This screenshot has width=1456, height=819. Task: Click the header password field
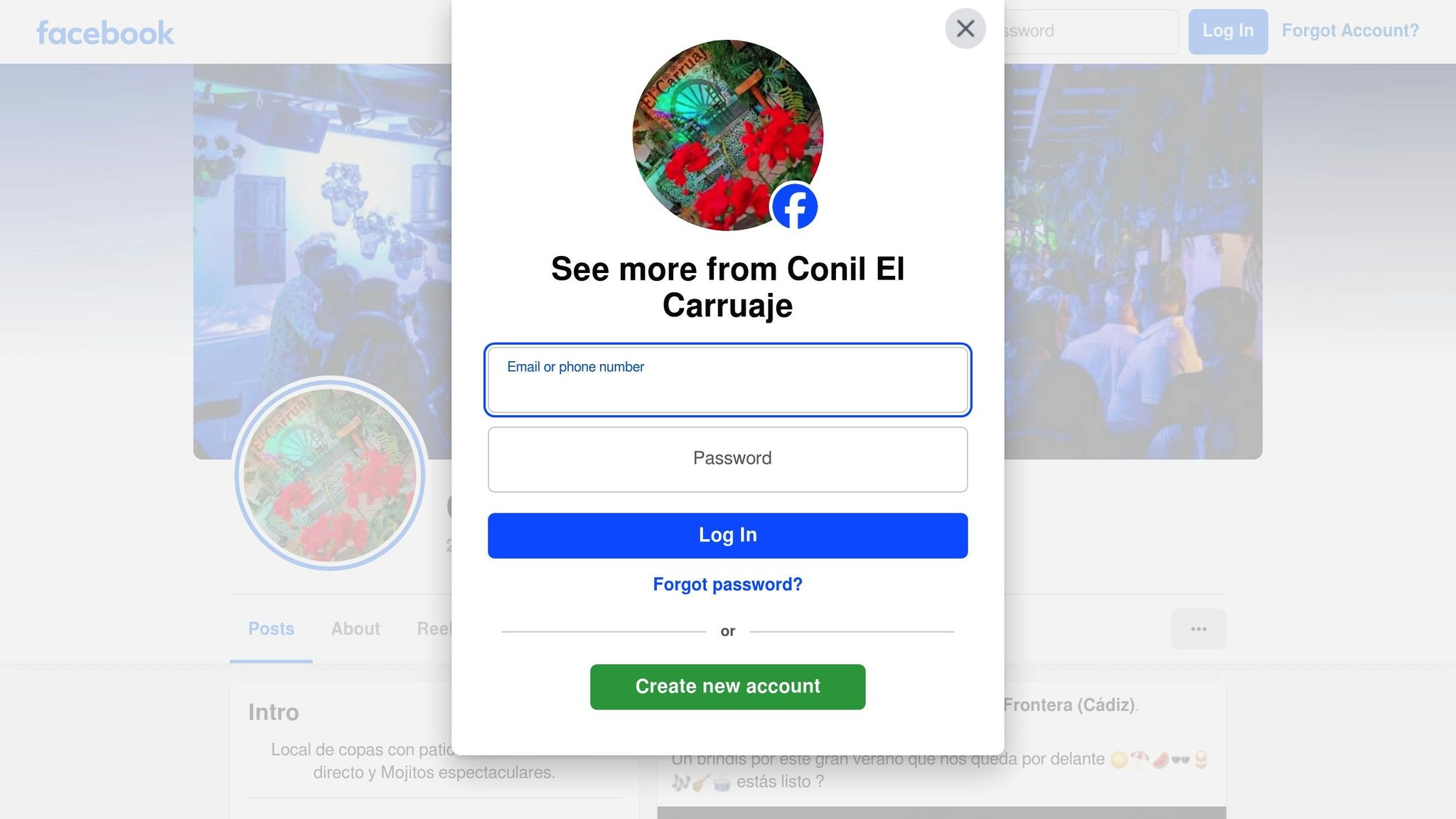click(x=1091, y=31)
